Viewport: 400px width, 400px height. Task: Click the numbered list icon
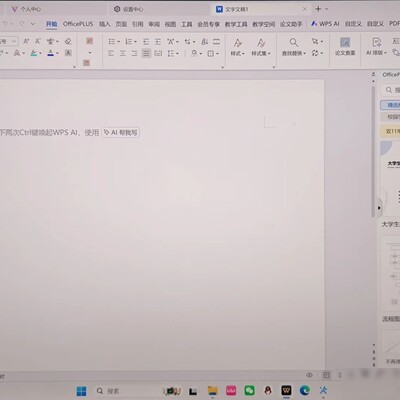tap(128, 41)
